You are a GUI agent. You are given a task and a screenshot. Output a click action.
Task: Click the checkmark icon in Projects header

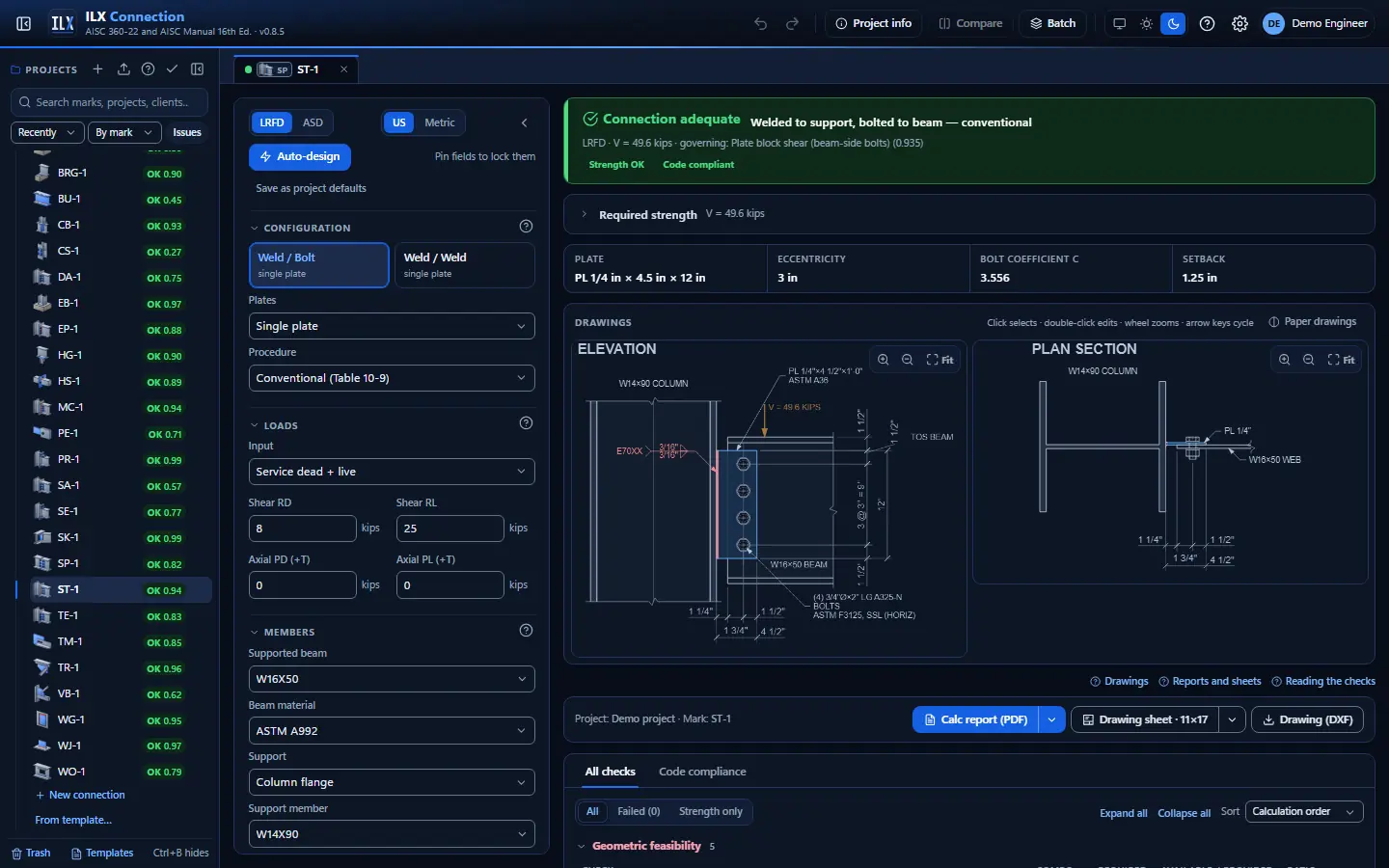(x=172, y=69)
